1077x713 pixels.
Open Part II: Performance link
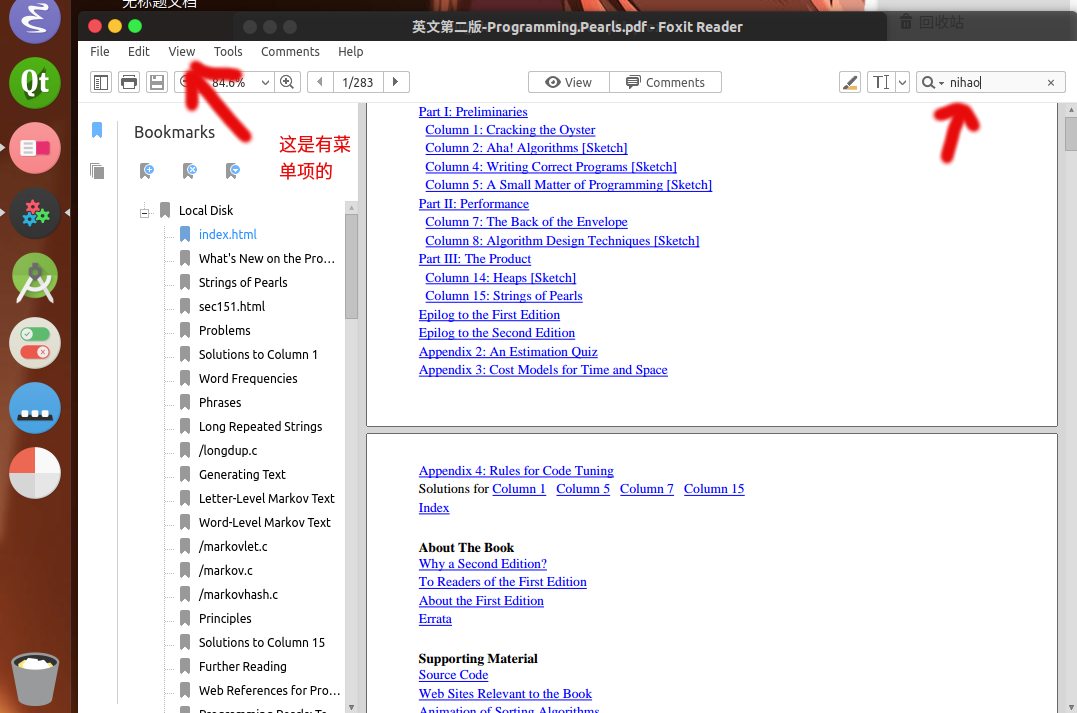(474, 204)
